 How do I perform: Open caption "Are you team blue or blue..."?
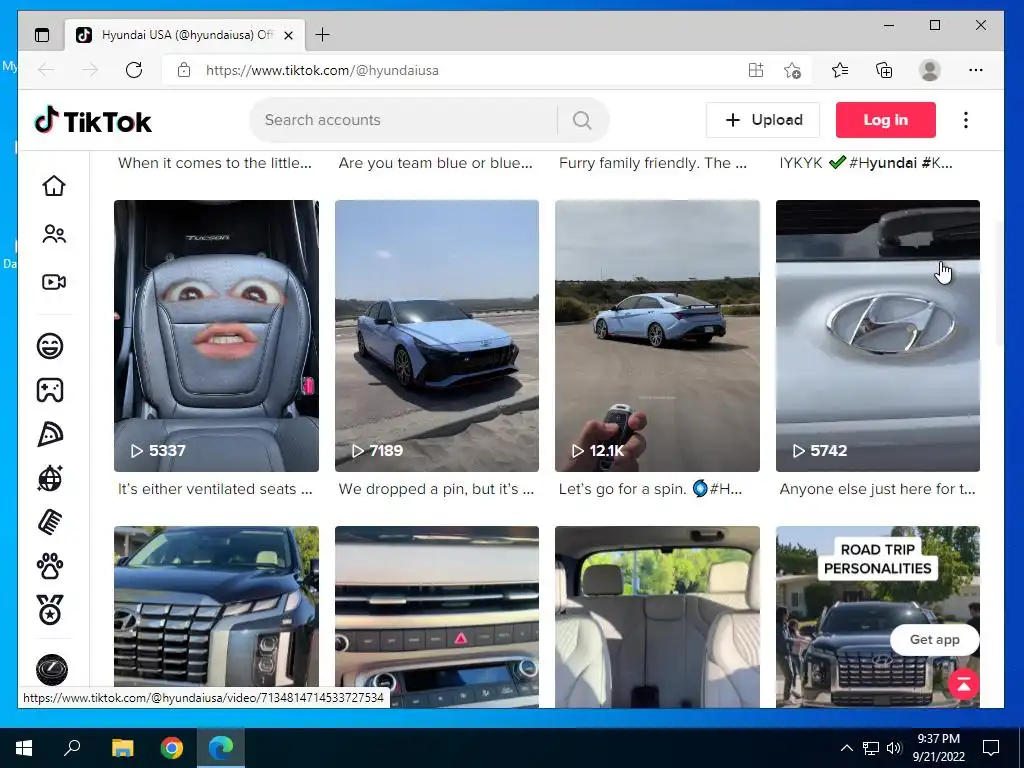[x=436, y=163]
